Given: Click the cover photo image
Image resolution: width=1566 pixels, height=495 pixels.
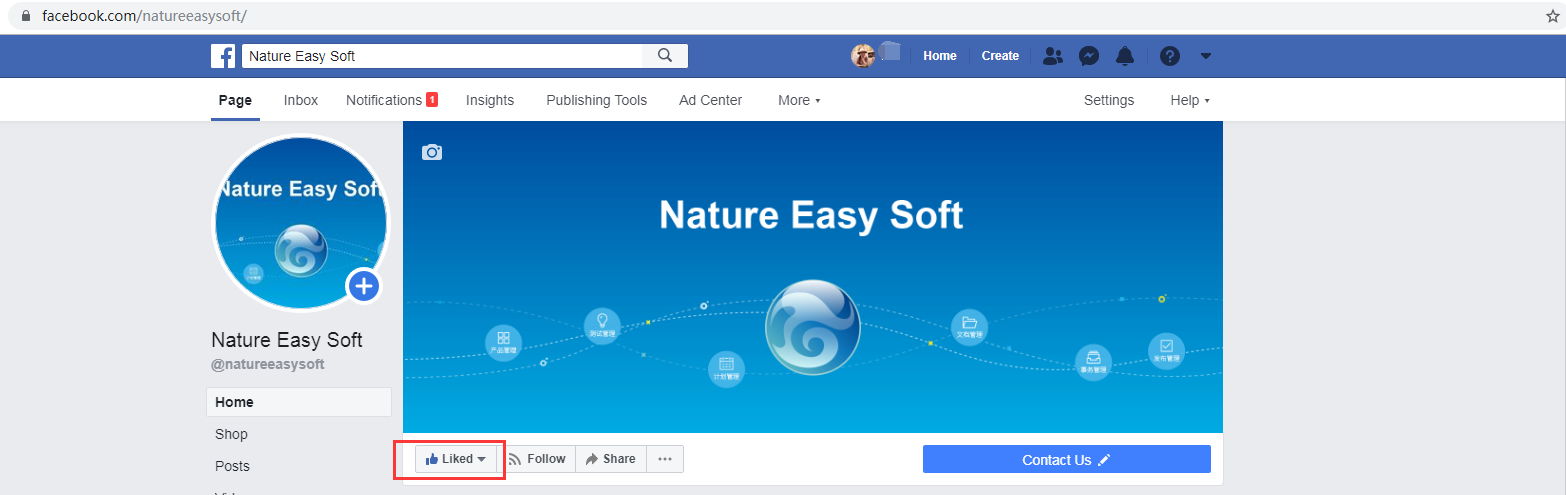Looking at the screenshot, I should point(812,277).
